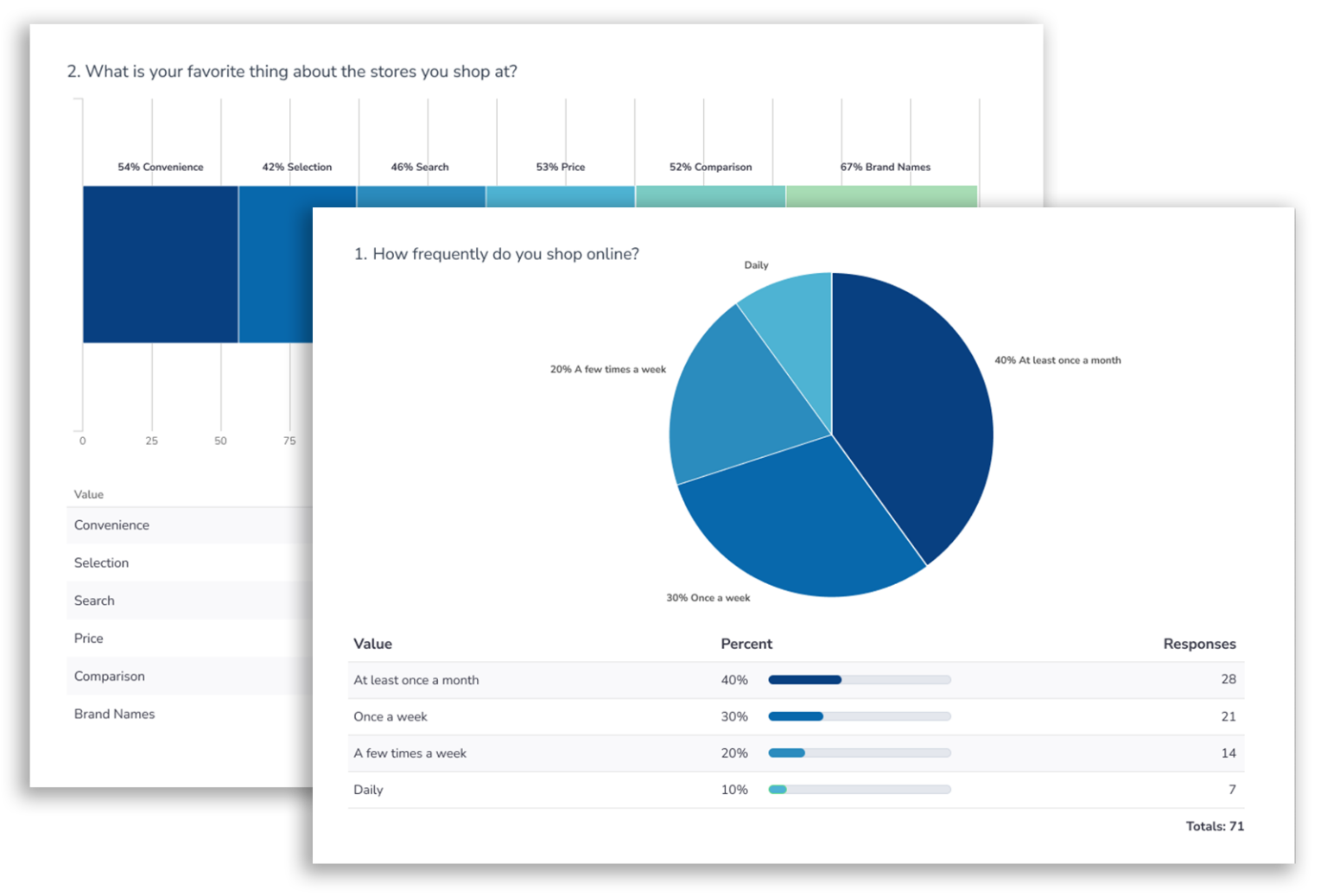Click the response count 28 for monthly shoppers
1327x896 pixels.
(x=1228, y=680)
